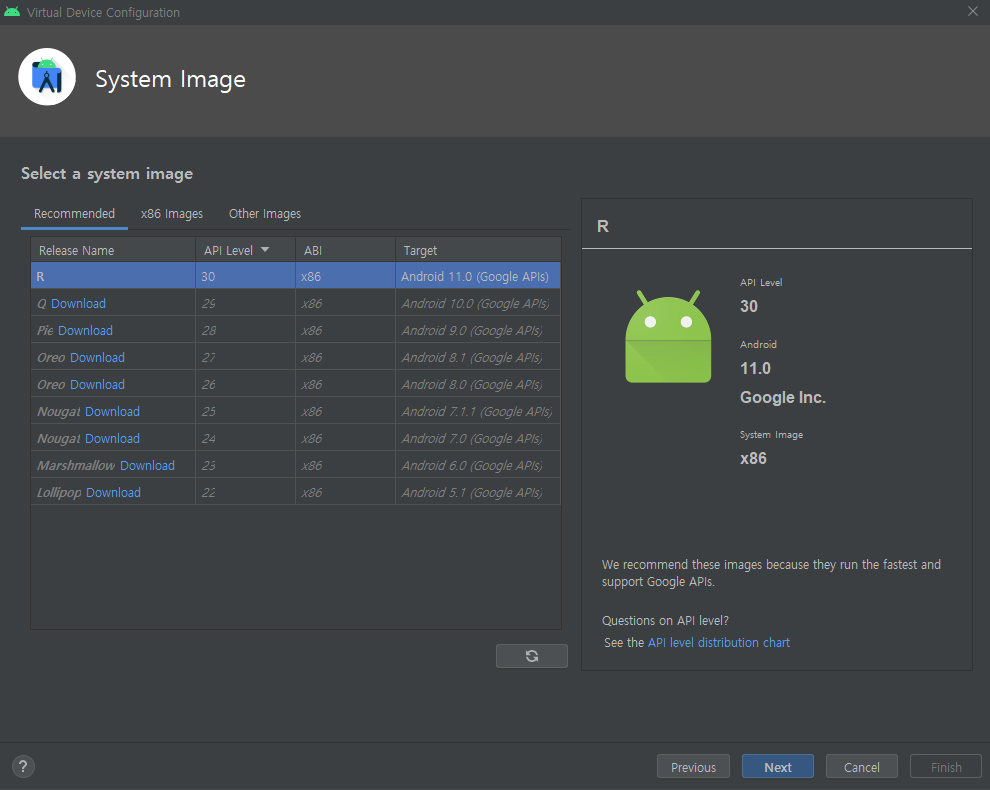Toggle API Level column sort arrow
The height and width of the screenshot is (790, 990).
265,250
